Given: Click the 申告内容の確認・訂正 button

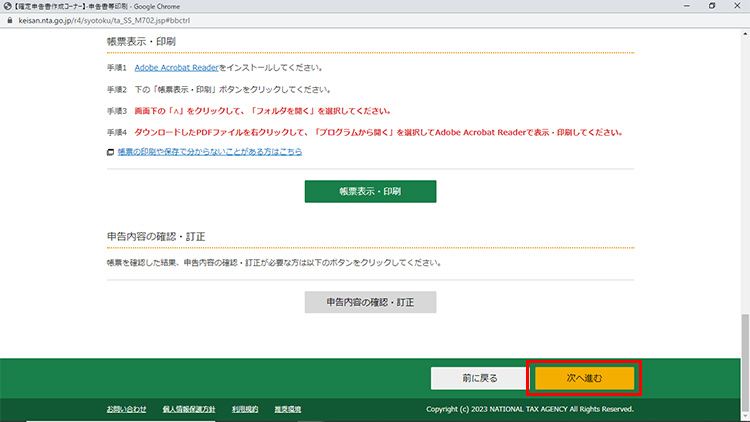Looking at the screenshot, I should click(x=370, y=302).
